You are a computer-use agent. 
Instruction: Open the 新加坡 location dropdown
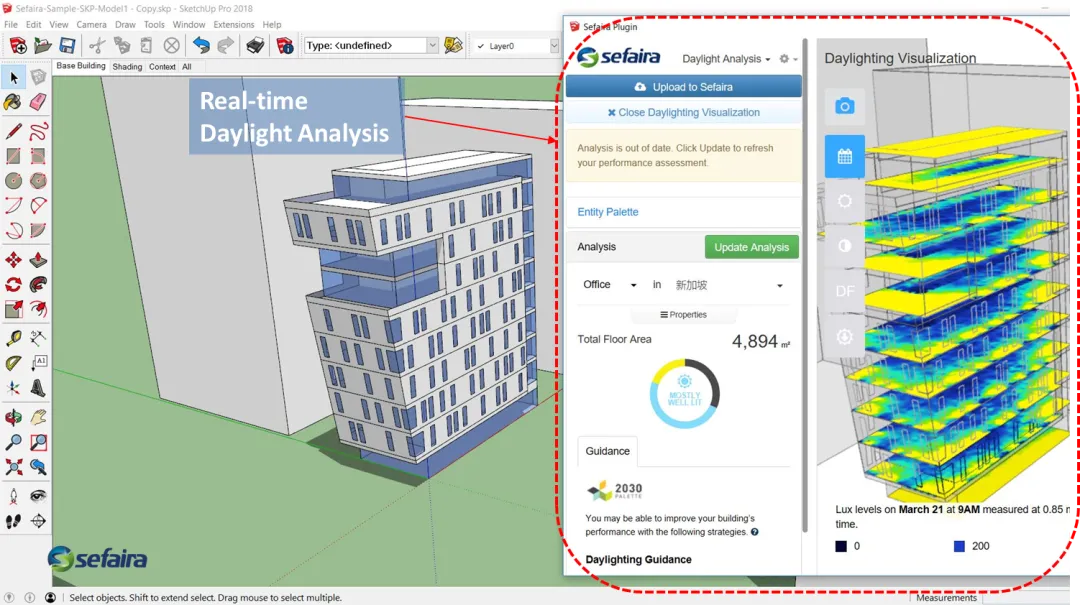[729, 285]
